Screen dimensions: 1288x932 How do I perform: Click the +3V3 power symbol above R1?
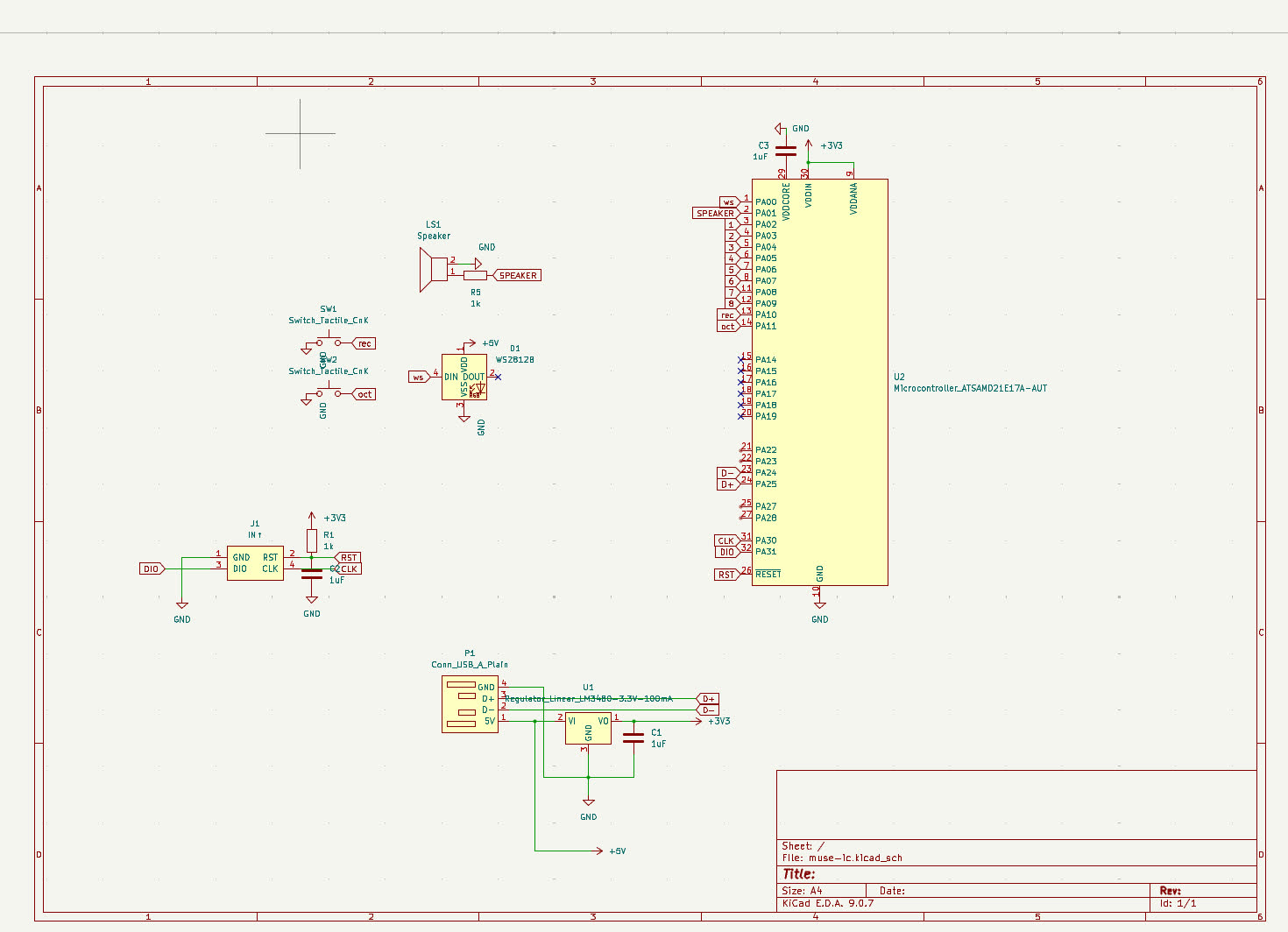[311, 517]
